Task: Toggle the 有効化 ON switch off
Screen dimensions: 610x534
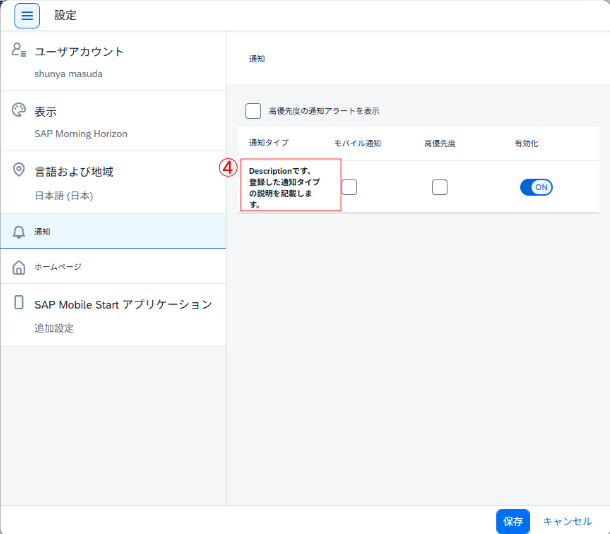Action: (x=536, y=187)
